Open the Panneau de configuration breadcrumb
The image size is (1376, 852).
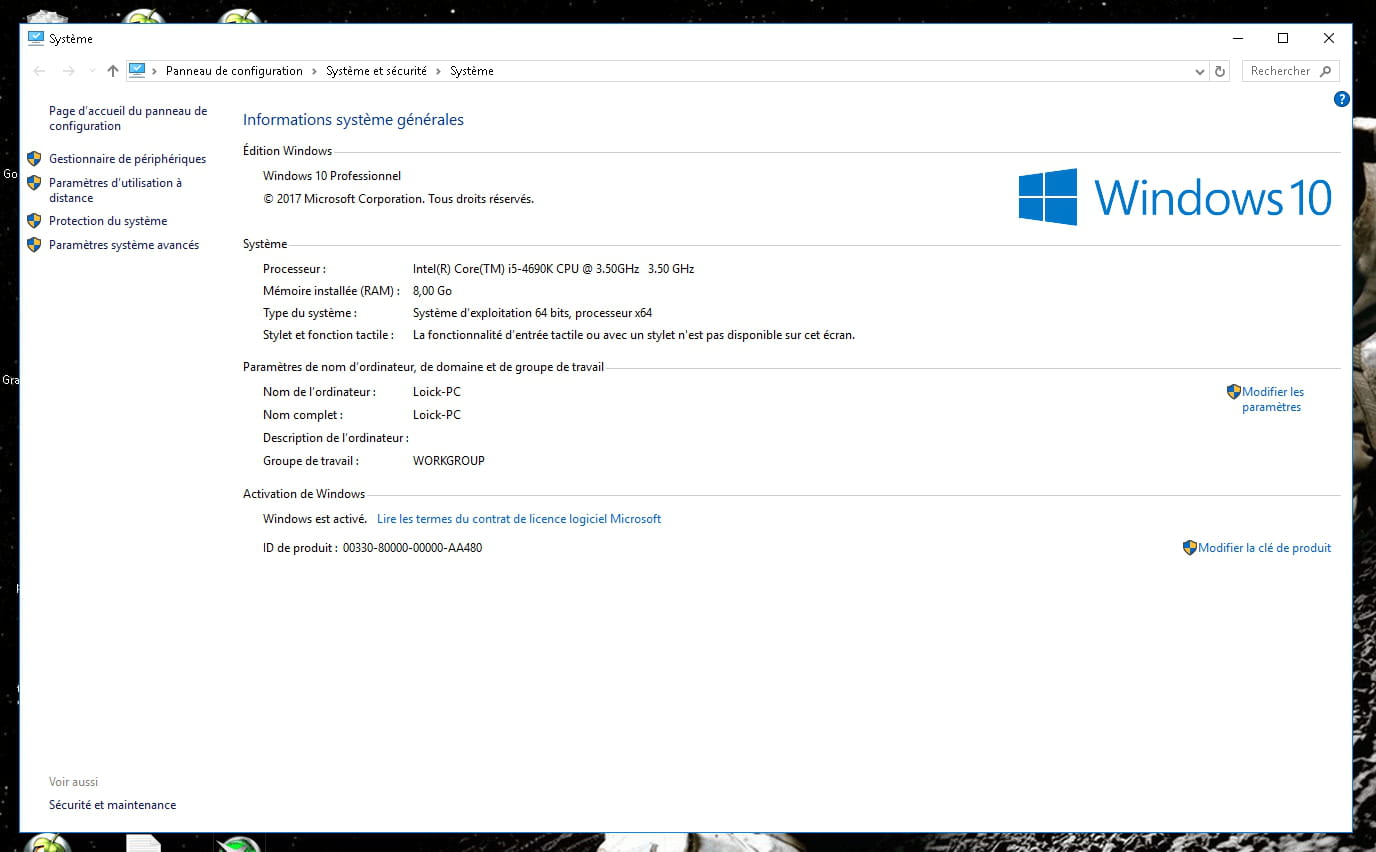pos(234,71)
